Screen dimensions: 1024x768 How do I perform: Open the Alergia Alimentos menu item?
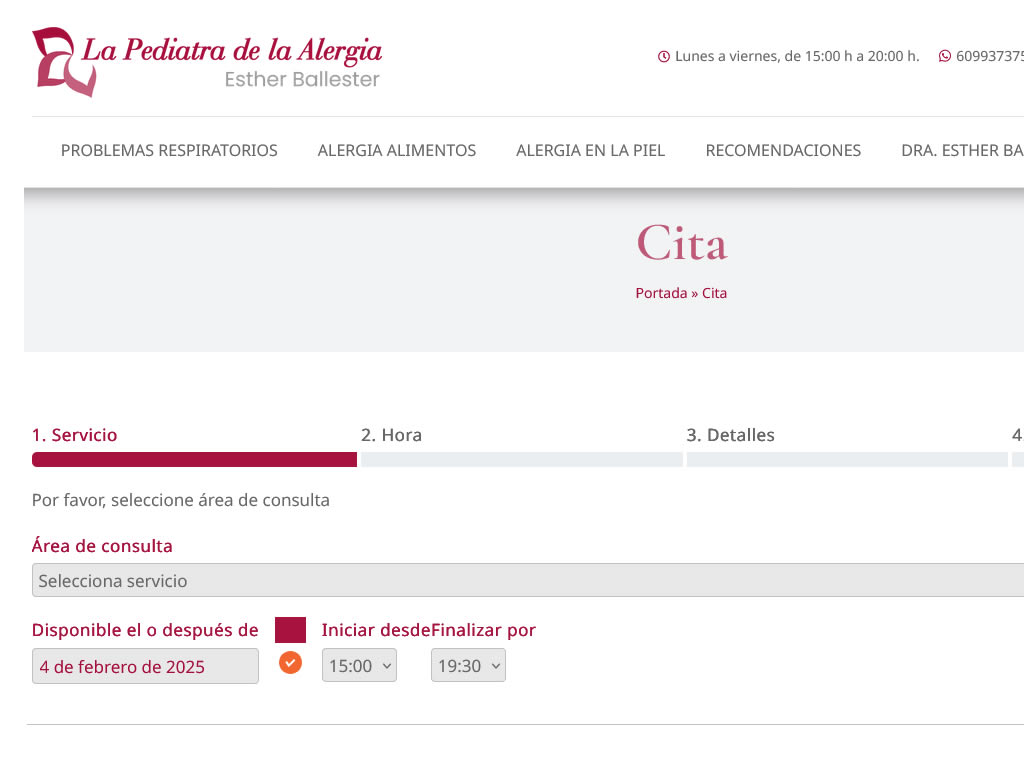(x=397, y=151)
